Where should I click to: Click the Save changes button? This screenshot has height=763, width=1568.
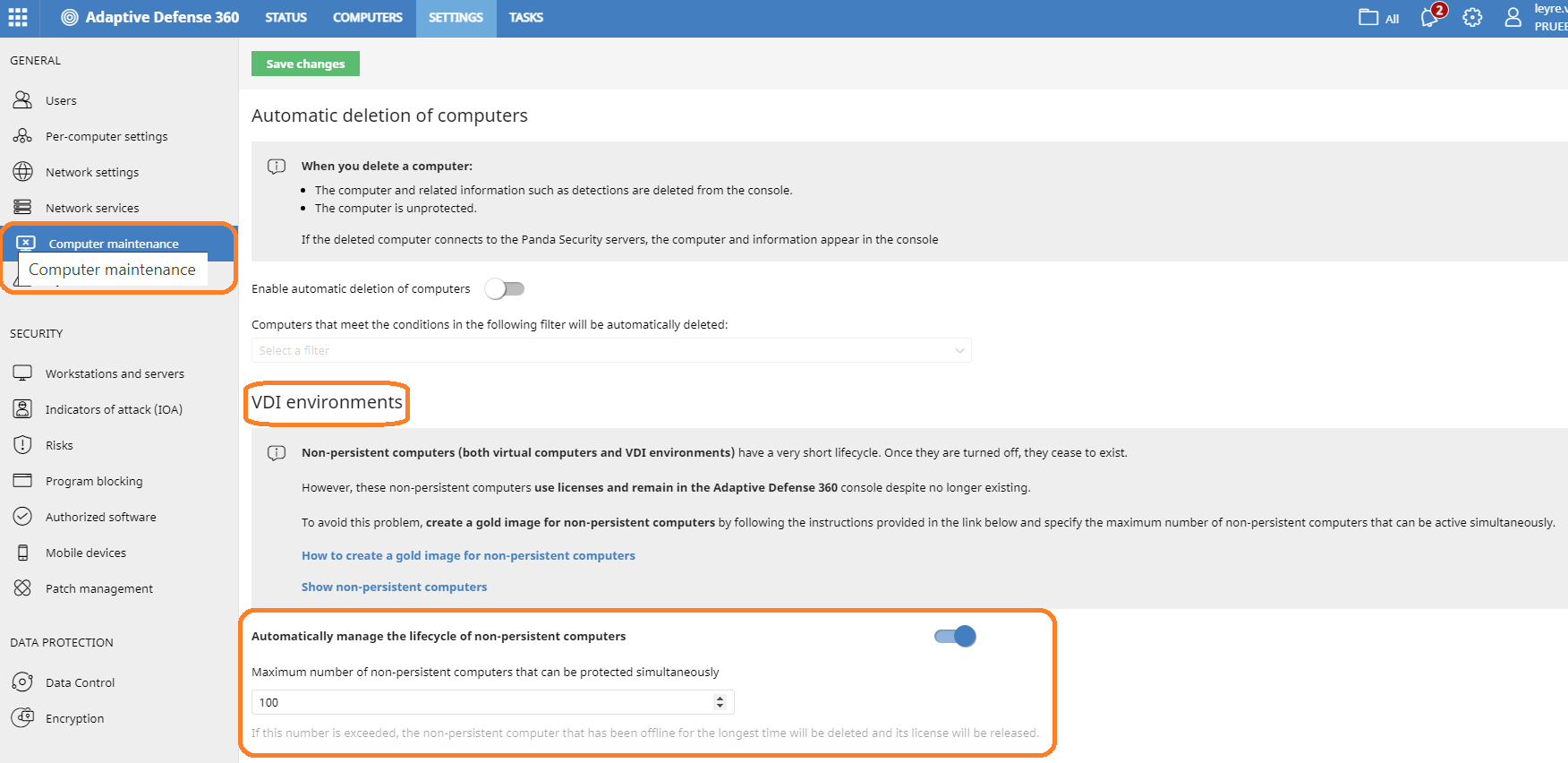(305, 64)
